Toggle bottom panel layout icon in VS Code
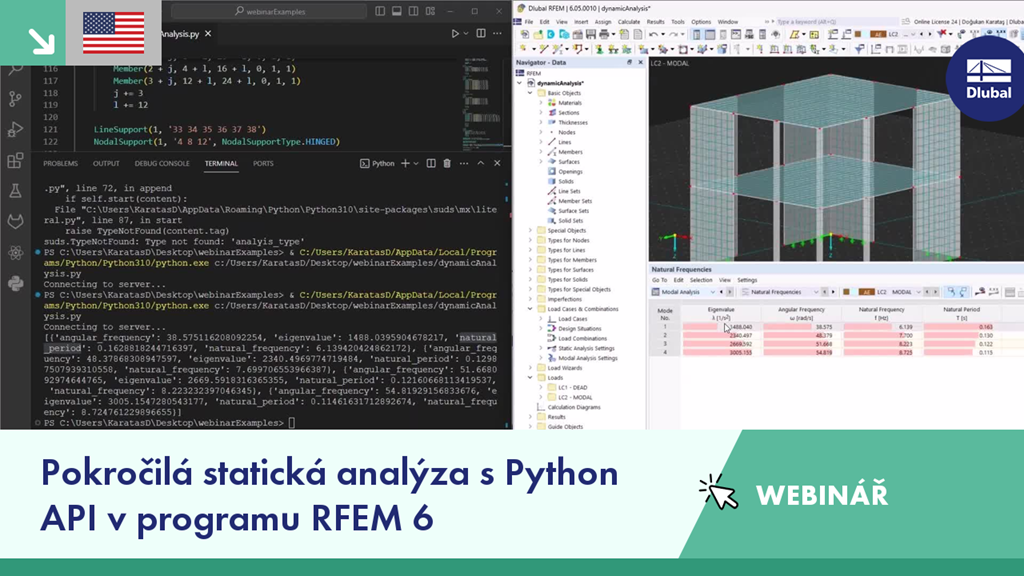Image resolution: width=1024 pixels, height=576 pixels. (x=396, y=11)
